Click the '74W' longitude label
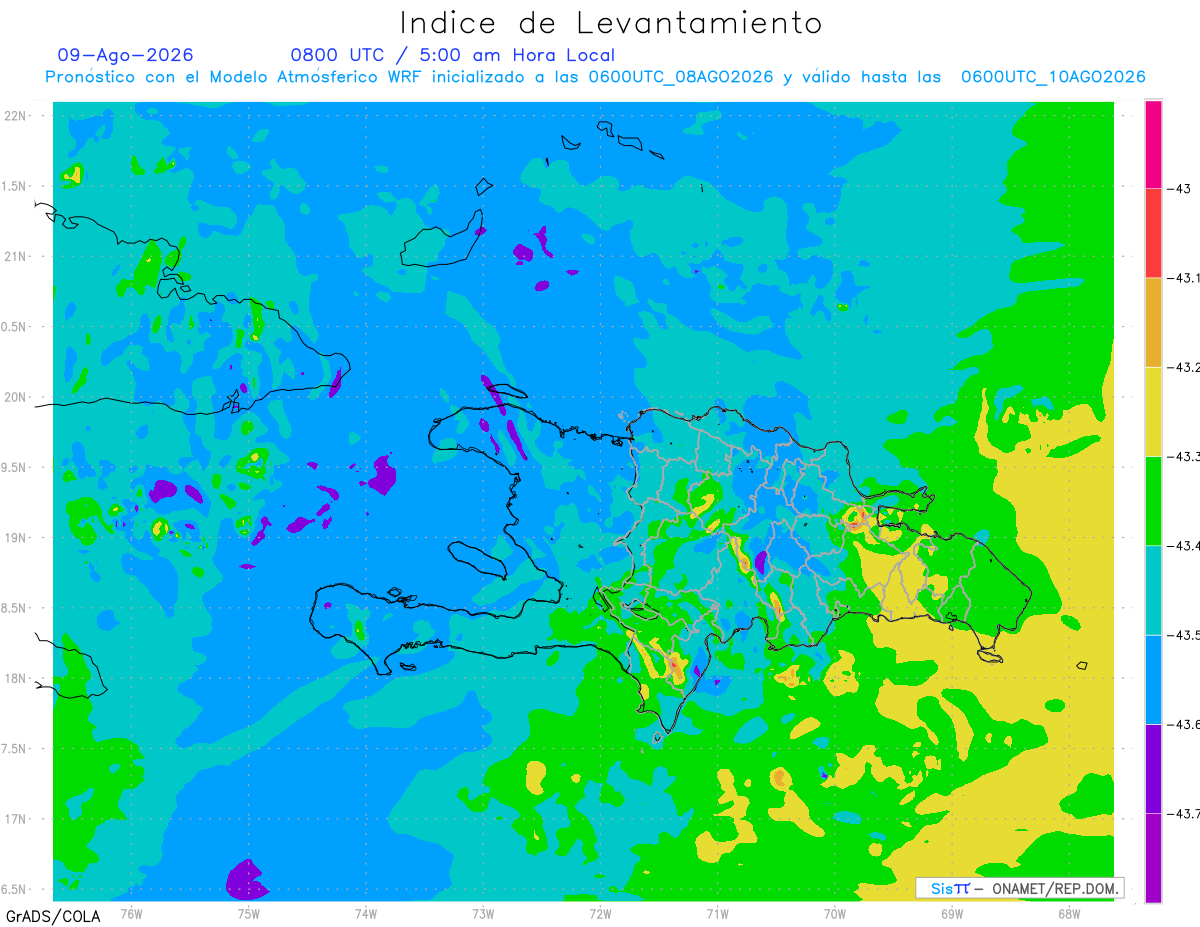Screen dimensions: 1200x927 pyautogui.click(x=365, y=913)
